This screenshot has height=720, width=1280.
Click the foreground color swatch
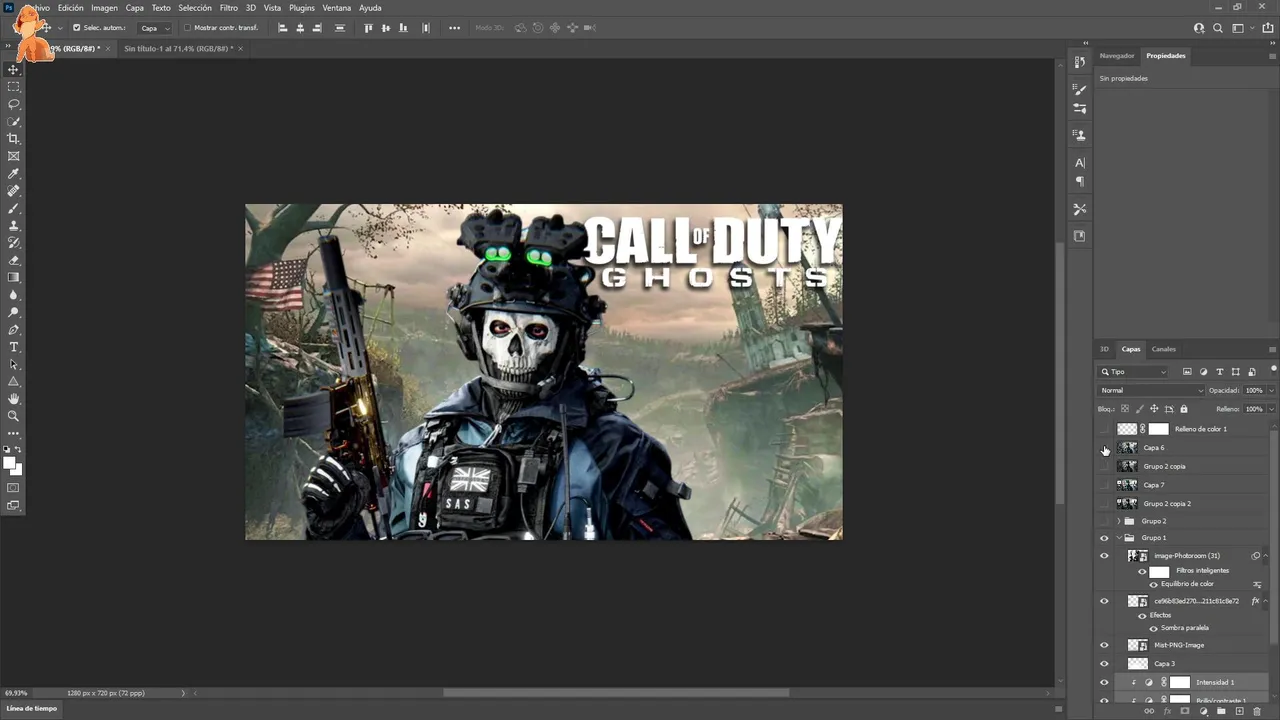coord(11,463)
